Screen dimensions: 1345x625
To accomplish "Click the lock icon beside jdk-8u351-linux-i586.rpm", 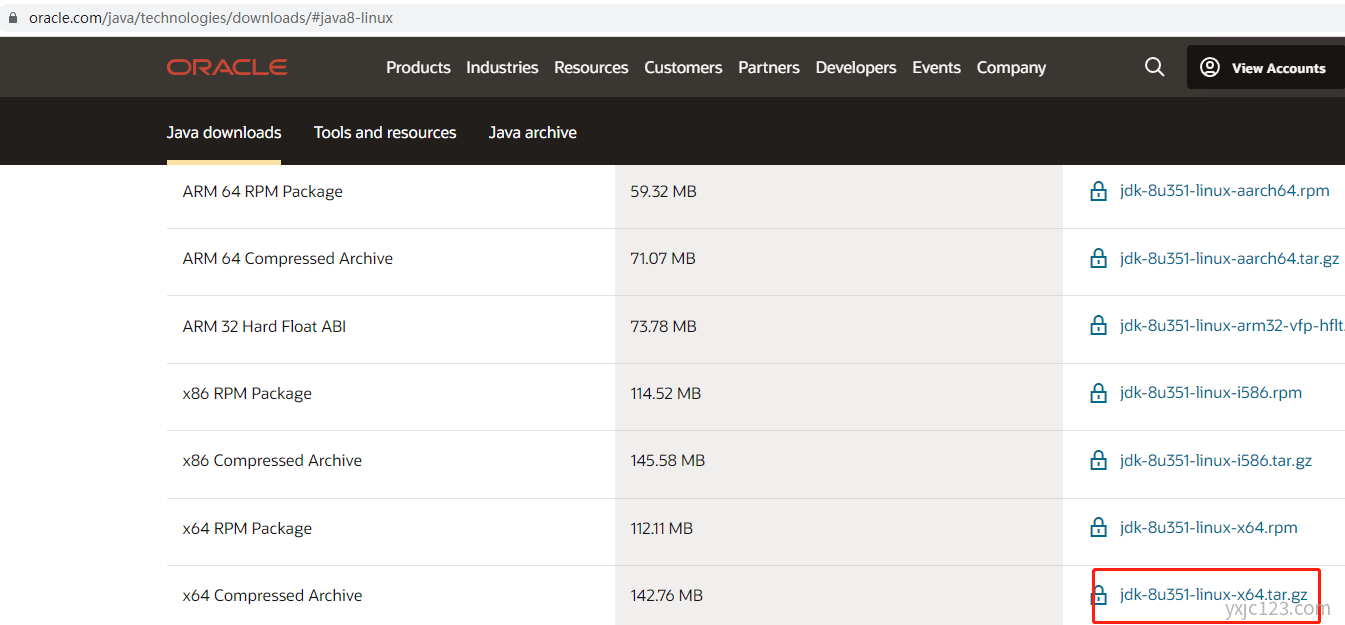I will click(x=1098, y=393).
